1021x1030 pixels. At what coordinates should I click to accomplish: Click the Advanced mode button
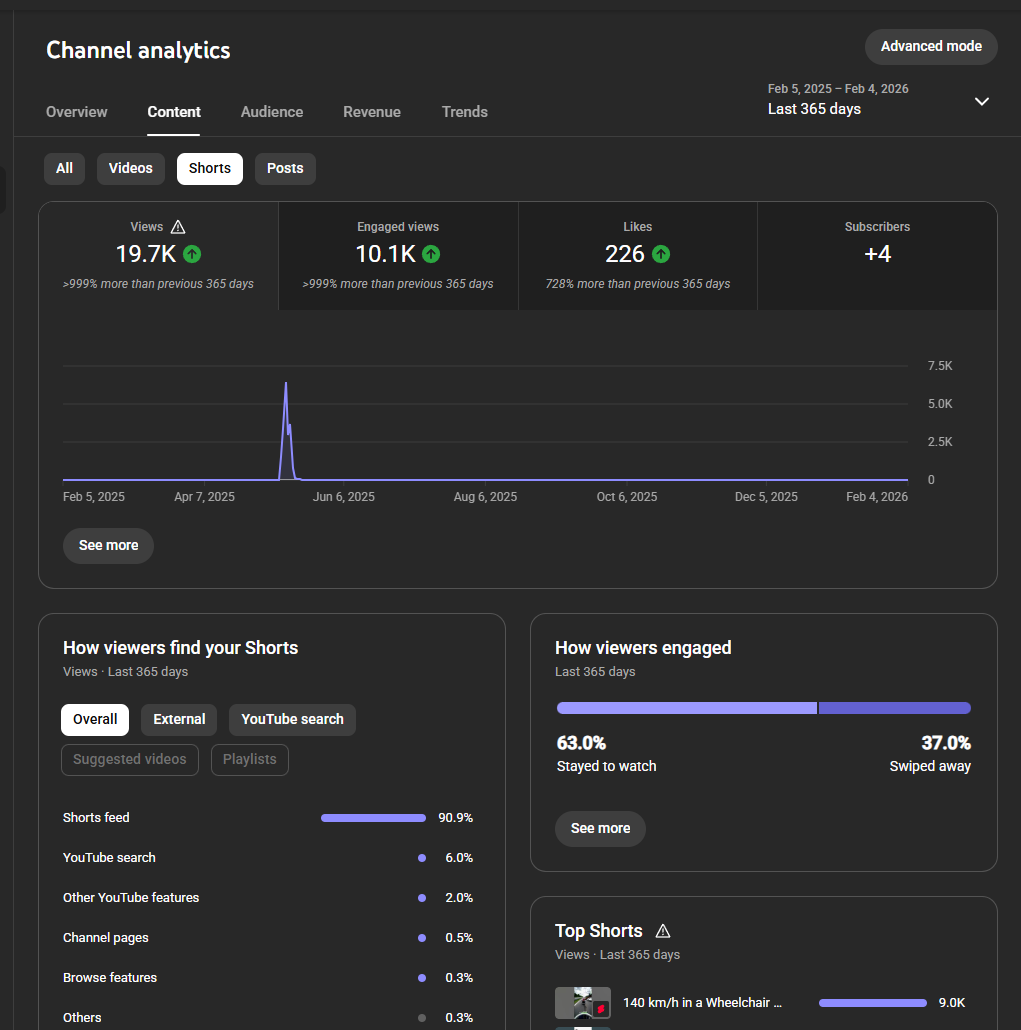931,47
